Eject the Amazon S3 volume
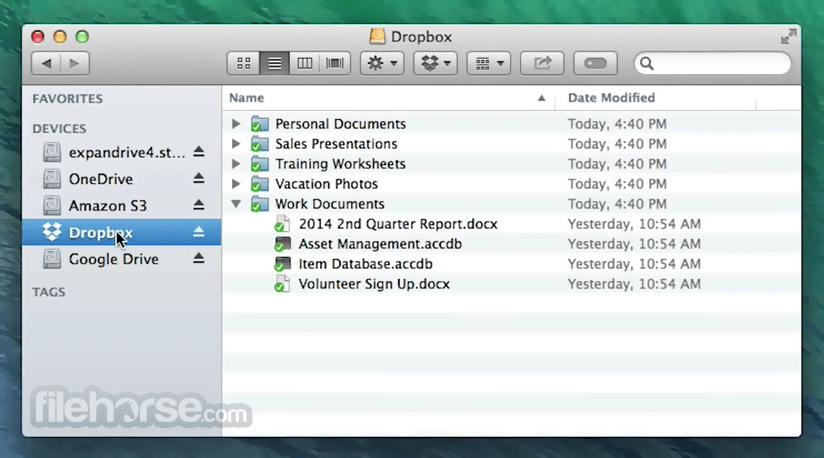Screen dimensions: 824x458 point(198,205)
